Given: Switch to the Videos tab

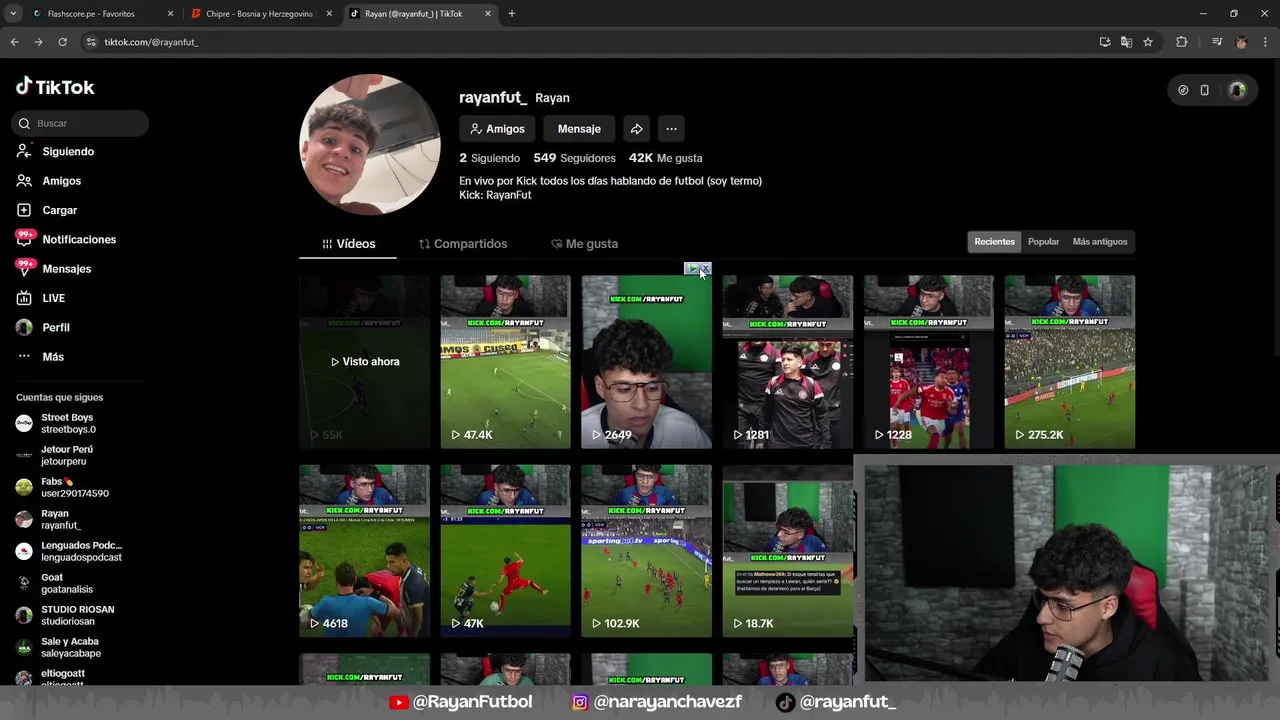Looking at the screenshot, I should [x=348, y=244].
